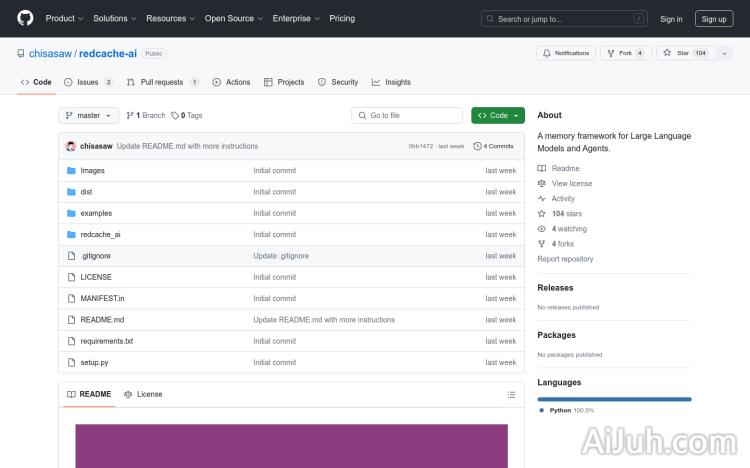Image resolution: width=750 pixels, height=468 pixels.
Task: Open the 0 Tags page
Action: tap(187, 116)
